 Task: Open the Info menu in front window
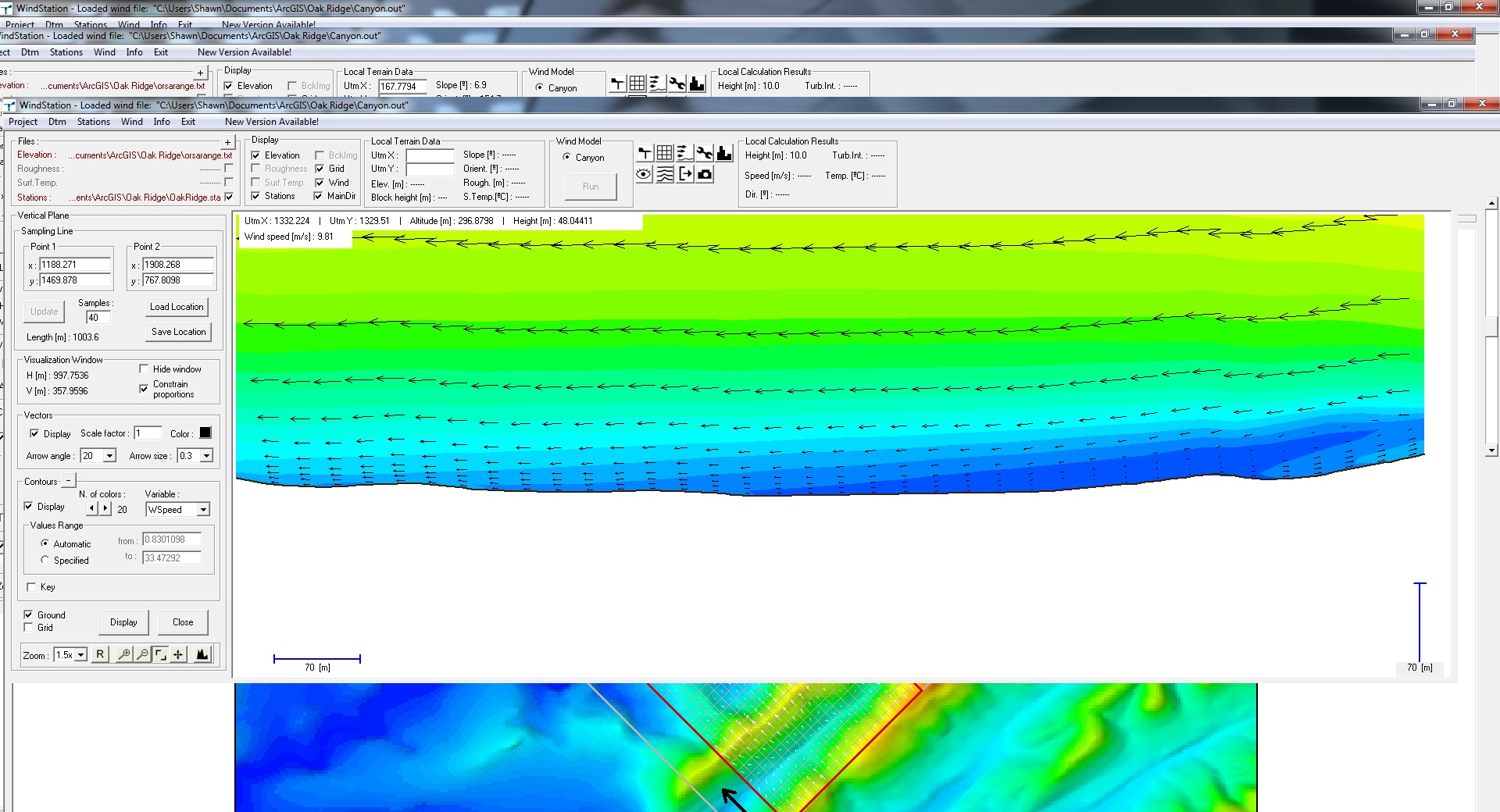162,122
